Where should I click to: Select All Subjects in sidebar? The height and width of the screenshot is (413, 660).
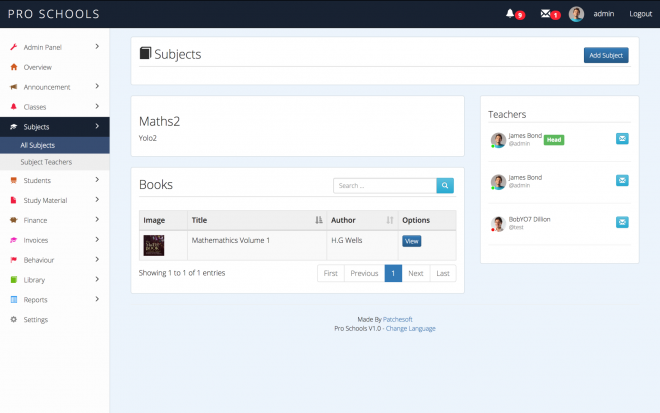point(38,146)
